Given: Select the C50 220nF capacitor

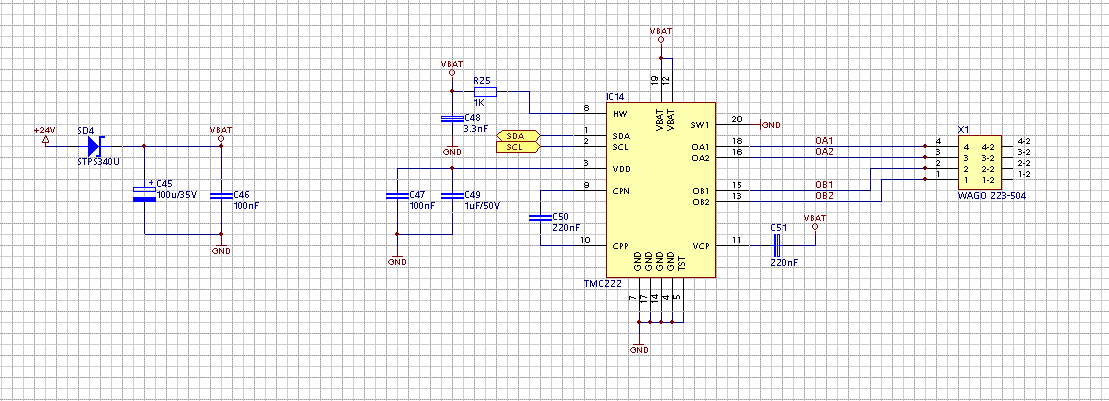Looking at the screenshot, I should pos(540,219).
